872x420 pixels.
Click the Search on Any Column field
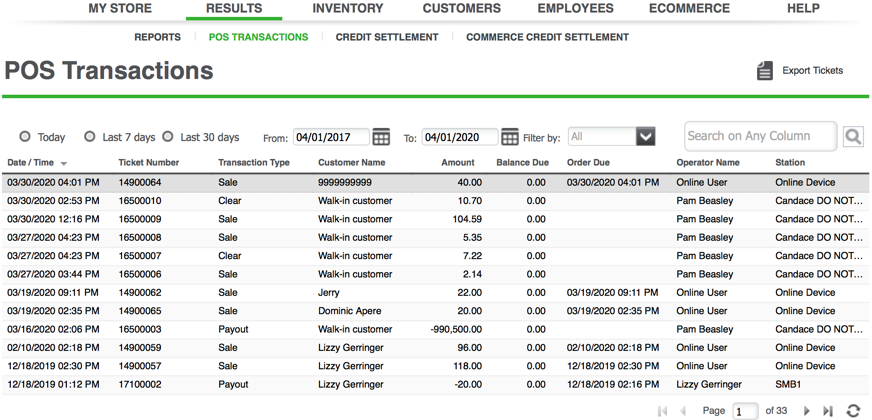click(761, 136)
